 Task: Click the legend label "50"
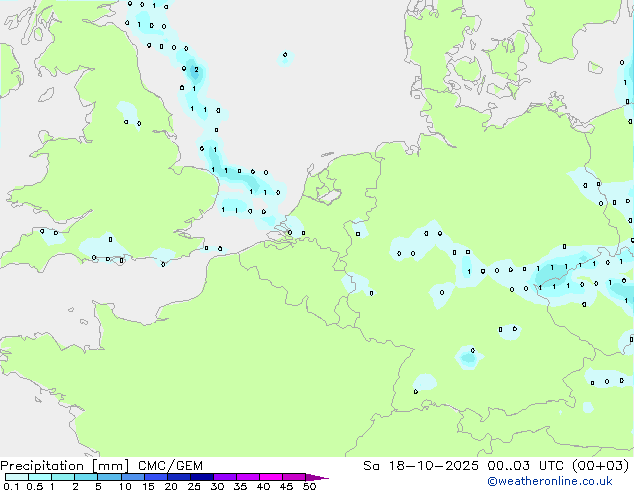tap(309, 486)
